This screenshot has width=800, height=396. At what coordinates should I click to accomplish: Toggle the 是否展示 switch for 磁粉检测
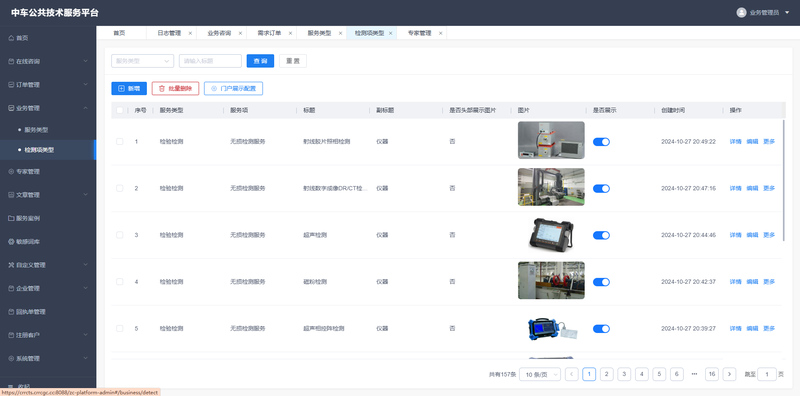point(601,282)
